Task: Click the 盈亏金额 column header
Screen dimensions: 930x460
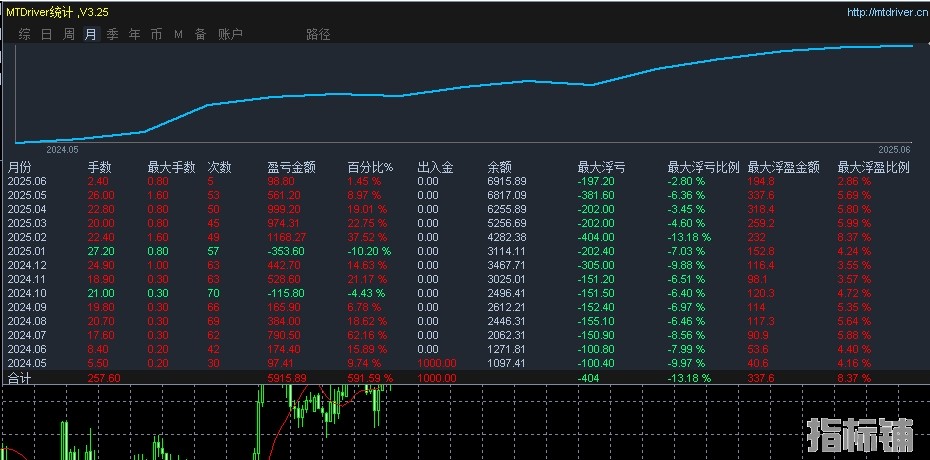Action: pyautogui.click(x=292, y=168)
